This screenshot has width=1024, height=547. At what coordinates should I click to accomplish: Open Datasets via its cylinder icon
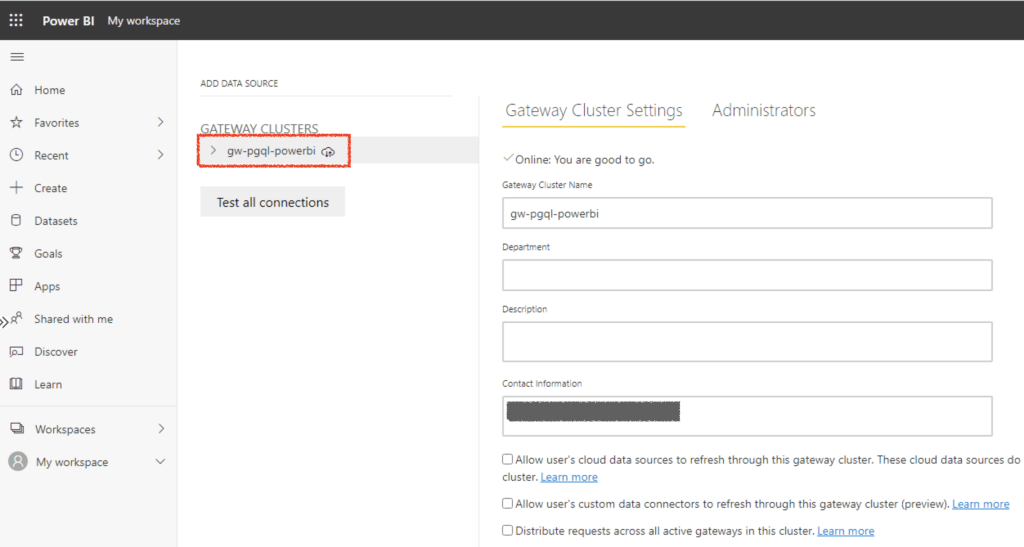tap(16, 221)
